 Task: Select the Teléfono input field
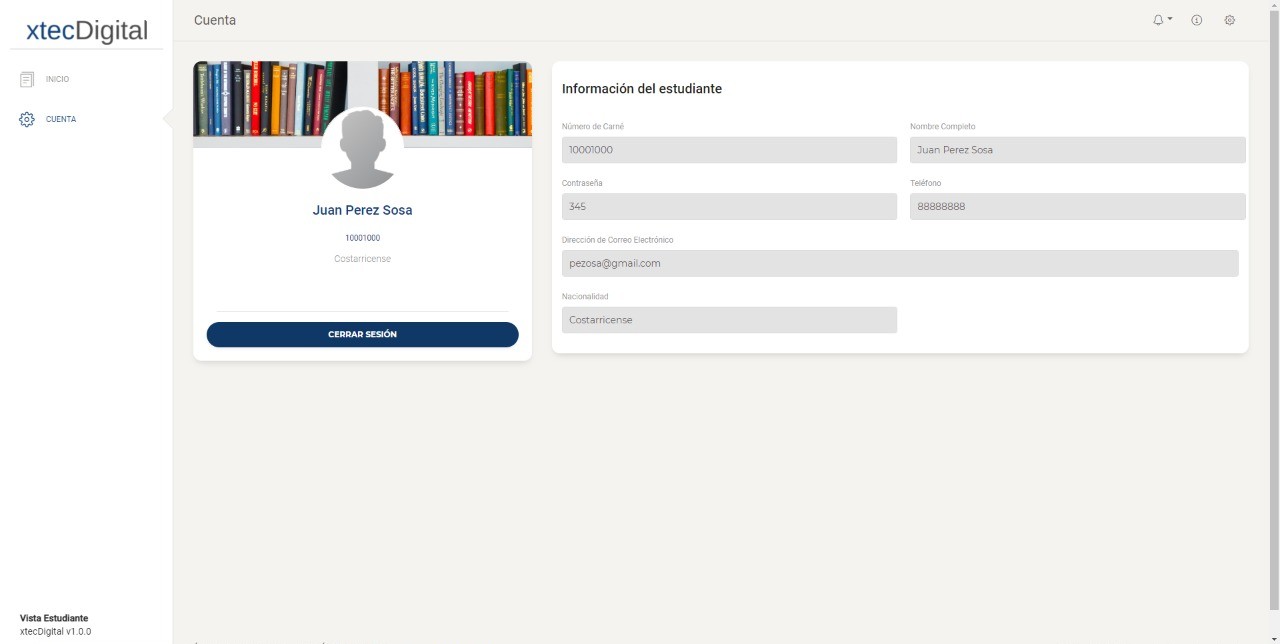(1078, 207)
